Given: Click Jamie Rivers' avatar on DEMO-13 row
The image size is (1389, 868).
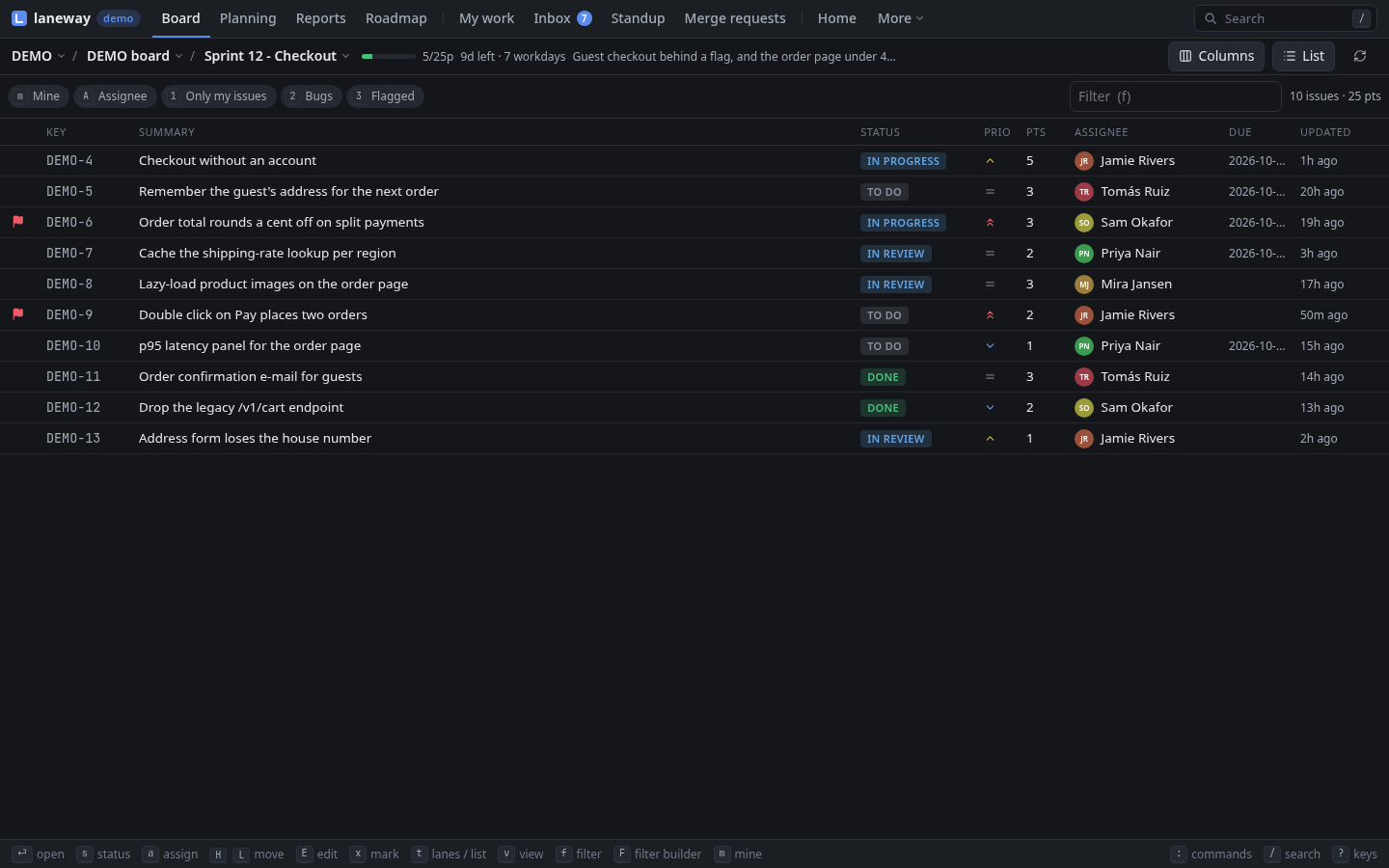Looking at the screenshot, I should (x=1084, y=439).
